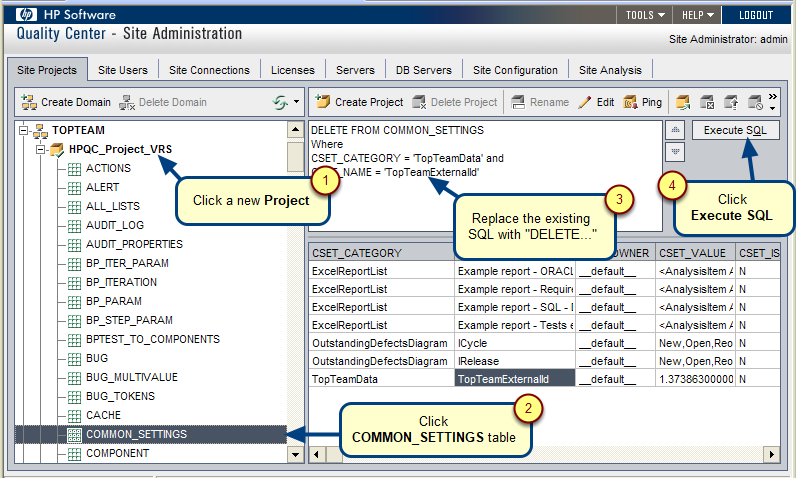Image resolution: width=796 pixels, height=478 pixels.
Task: Click the Create Domain icon
Action: click(29, 102)
